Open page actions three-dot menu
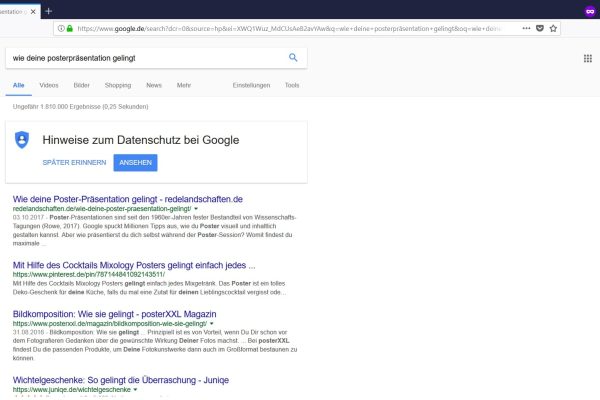 pos(526,28)
